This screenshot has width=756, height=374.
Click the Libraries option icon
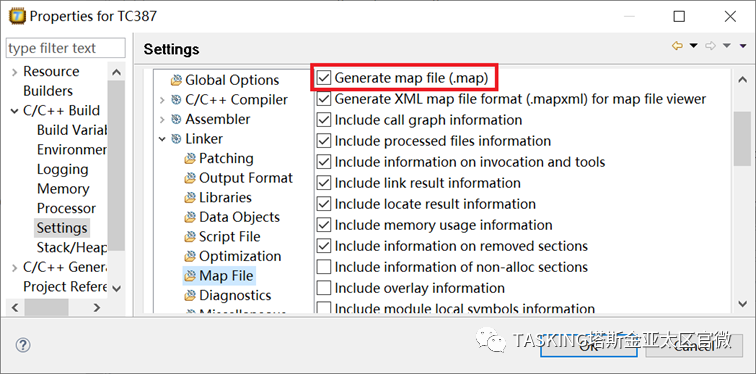pos(190,198)
